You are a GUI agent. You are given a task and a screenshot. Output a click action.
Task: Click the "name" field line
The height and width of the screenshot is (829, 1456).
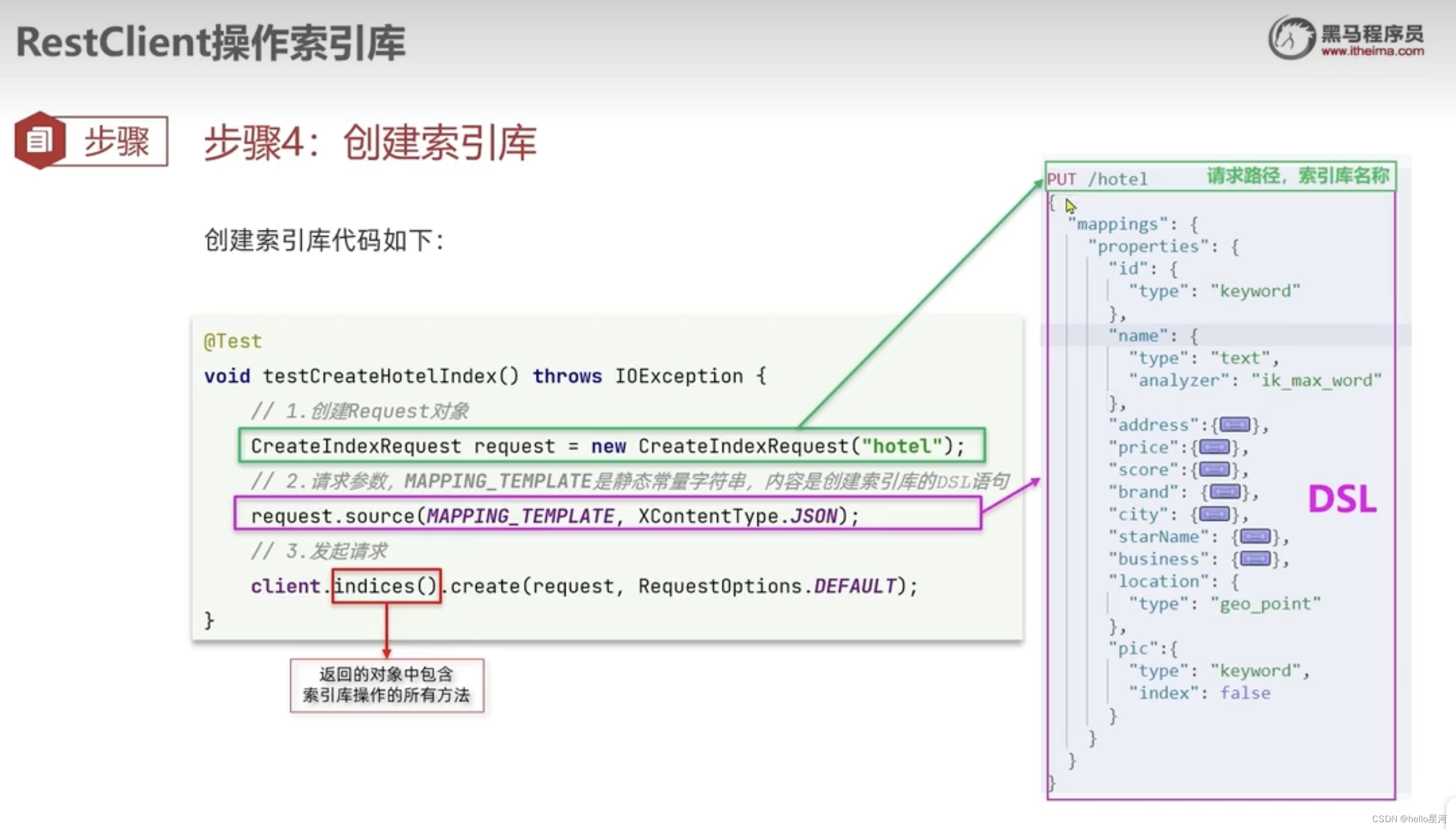tap(1153, 336)
